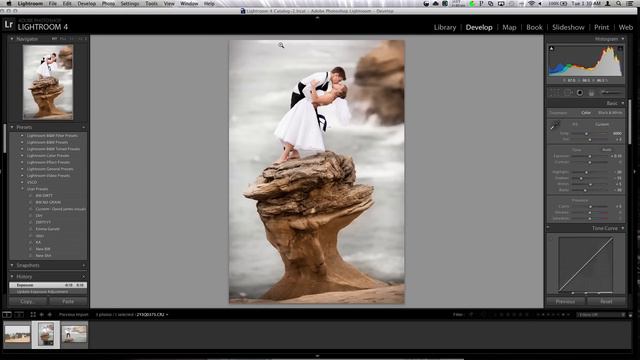Viewport: 640px width, 360px height.
Task: Click the Reset button
Action: click(x=606, y=301)
